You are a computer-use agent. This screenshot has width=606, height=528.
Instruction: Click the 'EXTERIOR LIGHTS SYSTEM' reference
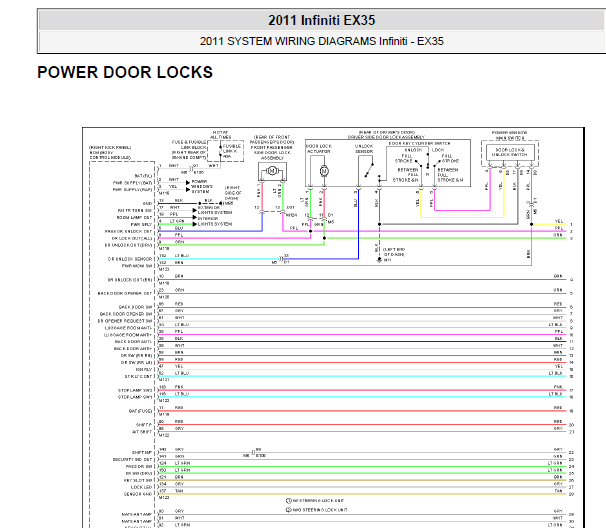(215, 210)
